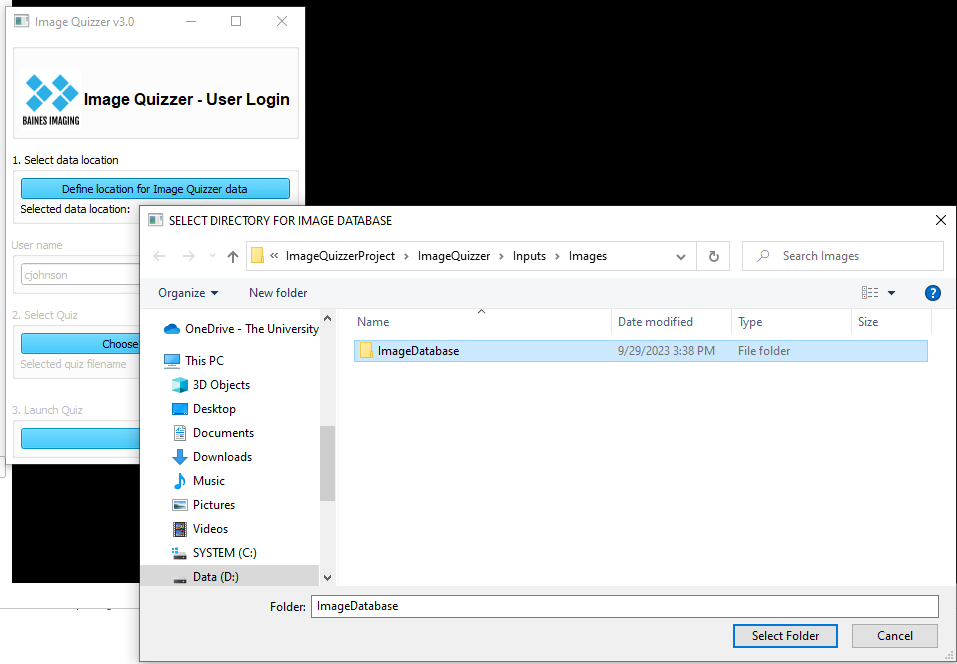Open the blue Help question mark icon

932,293
